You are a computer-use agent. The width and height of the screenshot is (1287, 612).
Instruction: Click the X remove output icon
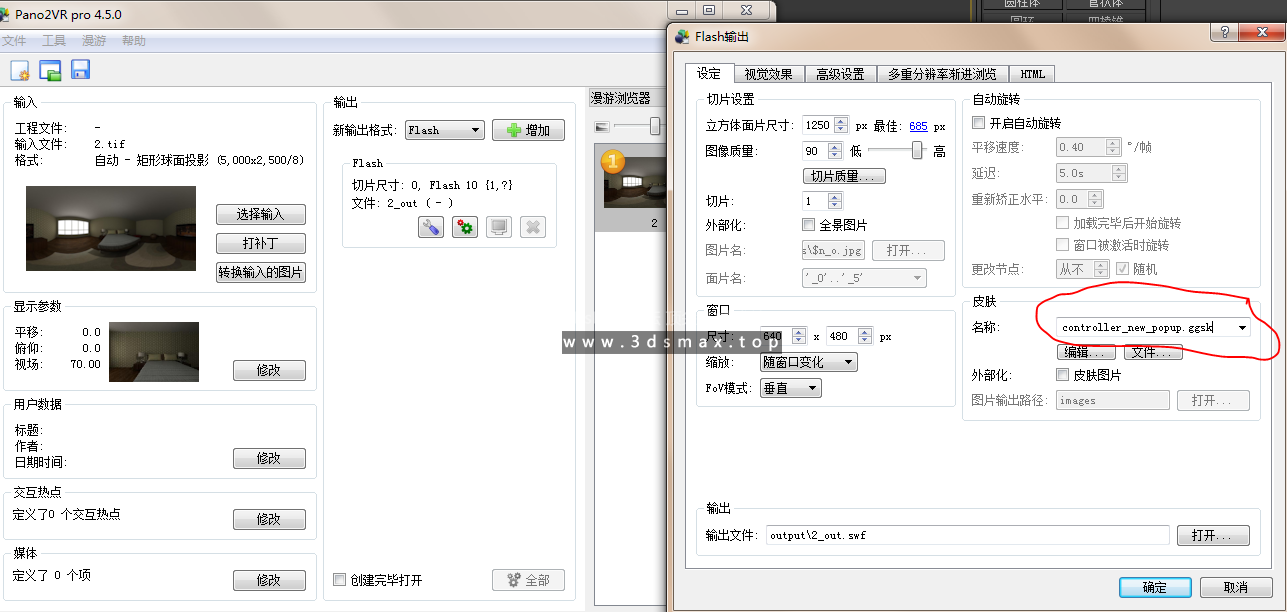tap(533, 227)
